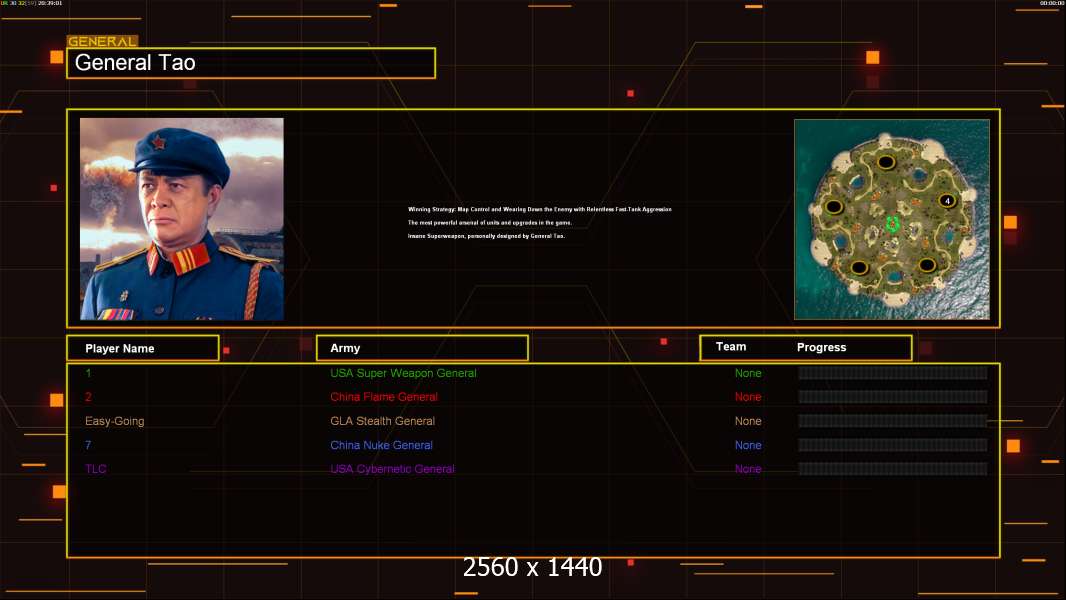
Task: Click progress bar for USA Super Weapon General
Action: click(x=893, y=373)
